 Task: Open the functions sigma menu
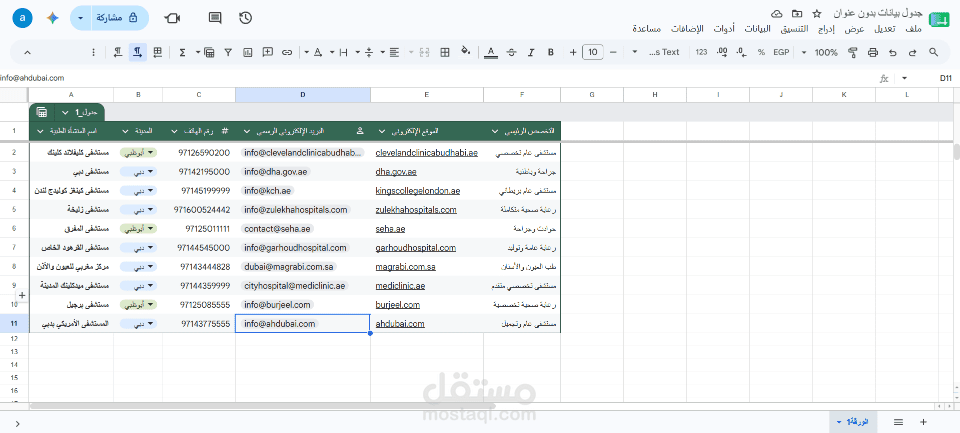pos(182,53)
